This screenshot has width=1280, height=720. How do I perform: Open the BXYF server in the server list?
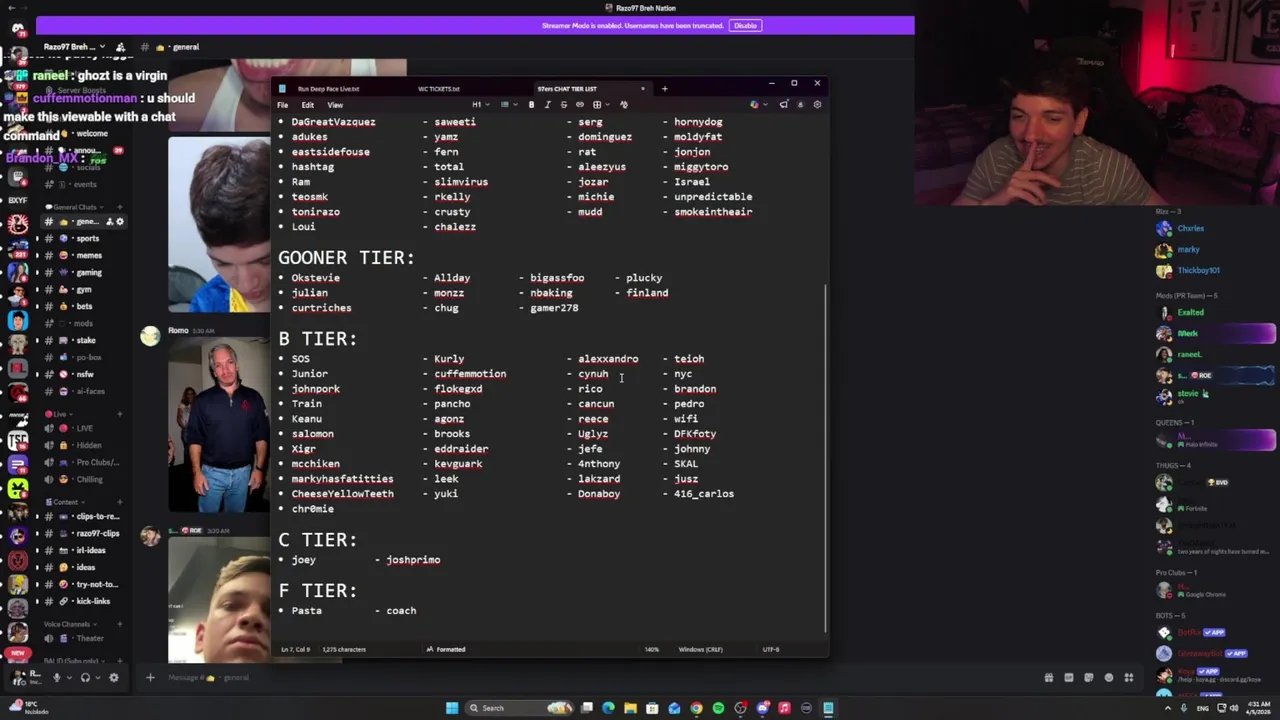click(18, 200)
